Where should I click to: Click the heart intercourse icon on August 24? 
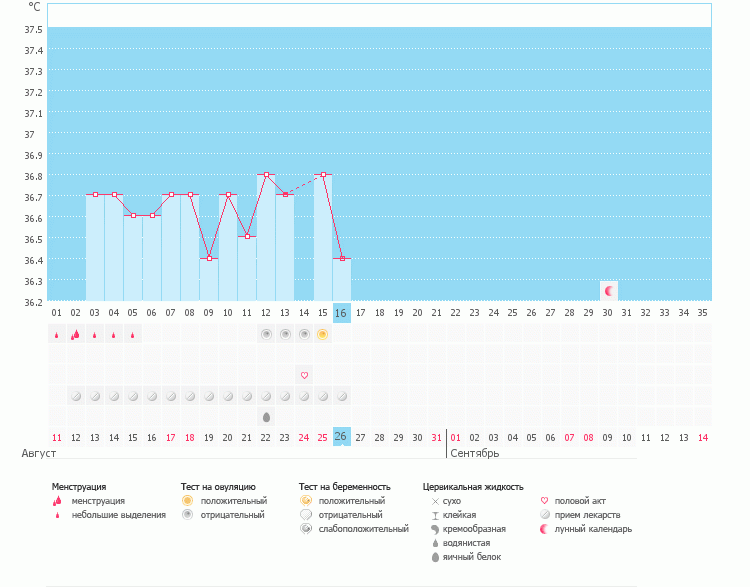tap(304, 376)
